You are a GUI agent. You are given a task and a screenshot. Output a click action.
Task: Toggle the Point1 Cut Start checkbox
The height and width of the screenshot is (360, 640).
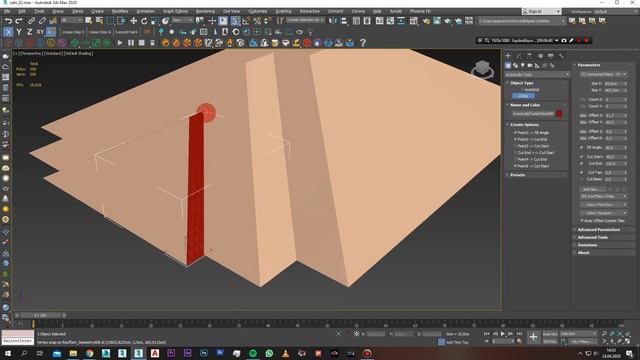[x=516, y=146]
